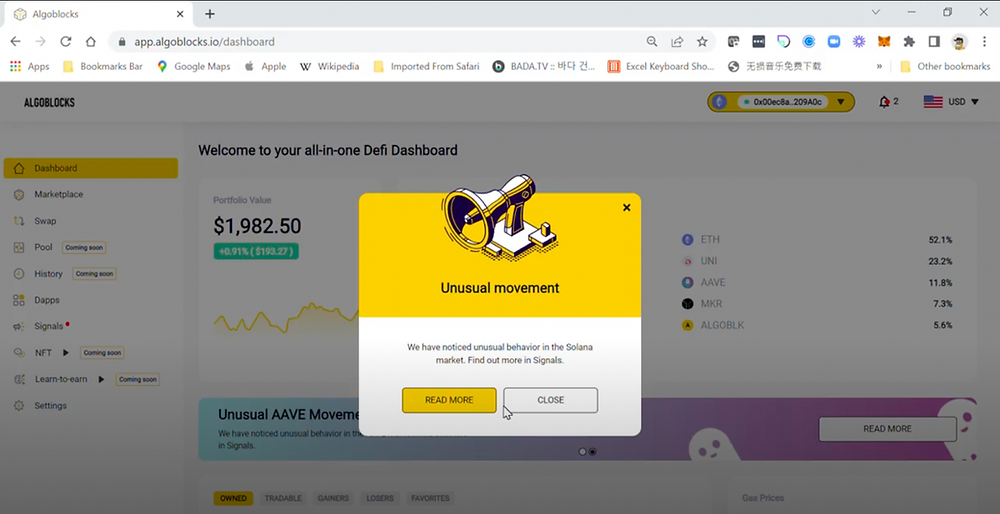Viewport: 1000px width, 514px height.
Task: Close the Unusual movement popup with X
Action: click(626, 207)
